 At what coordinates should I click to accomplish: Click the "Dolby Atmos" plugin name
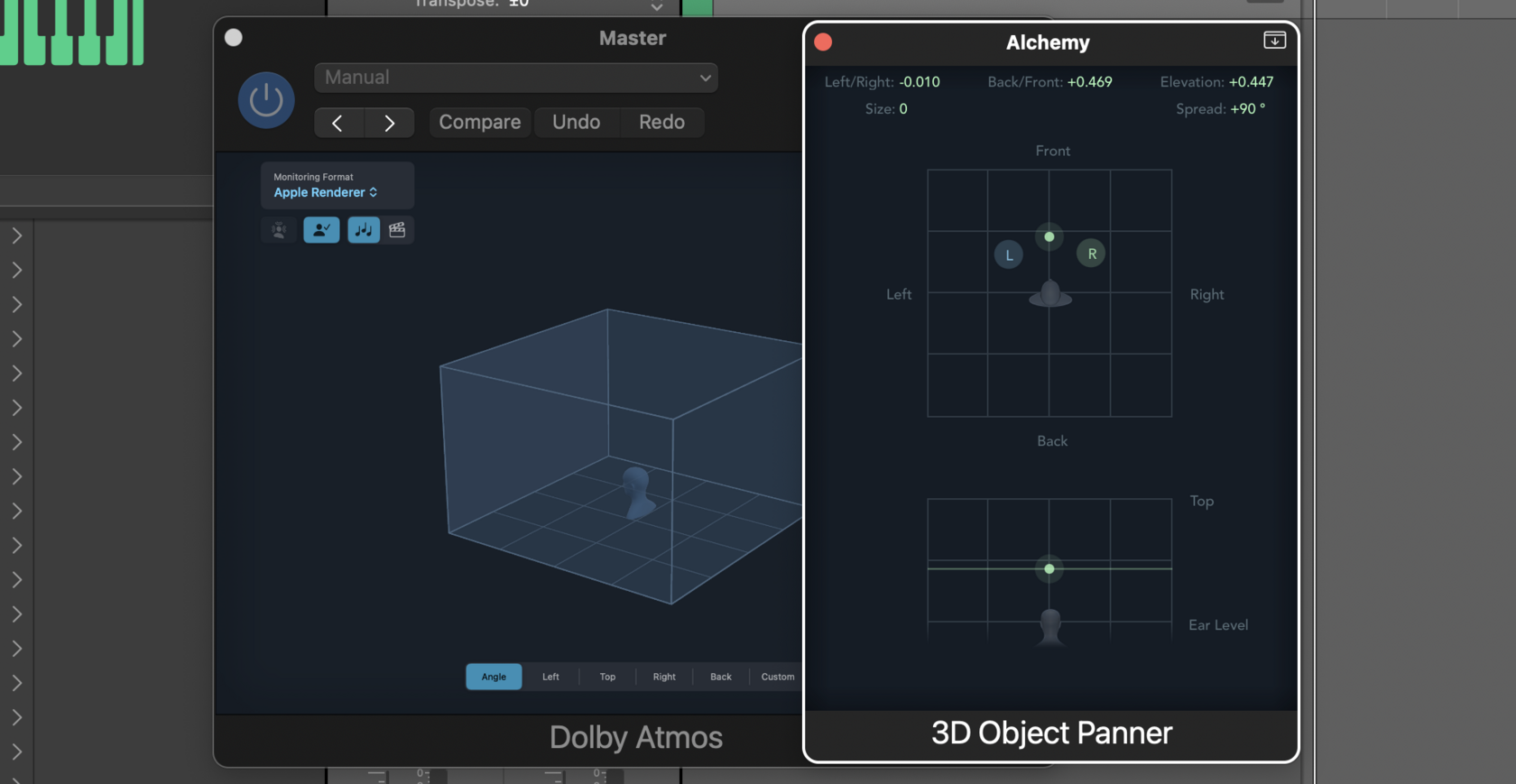point(636,737)
